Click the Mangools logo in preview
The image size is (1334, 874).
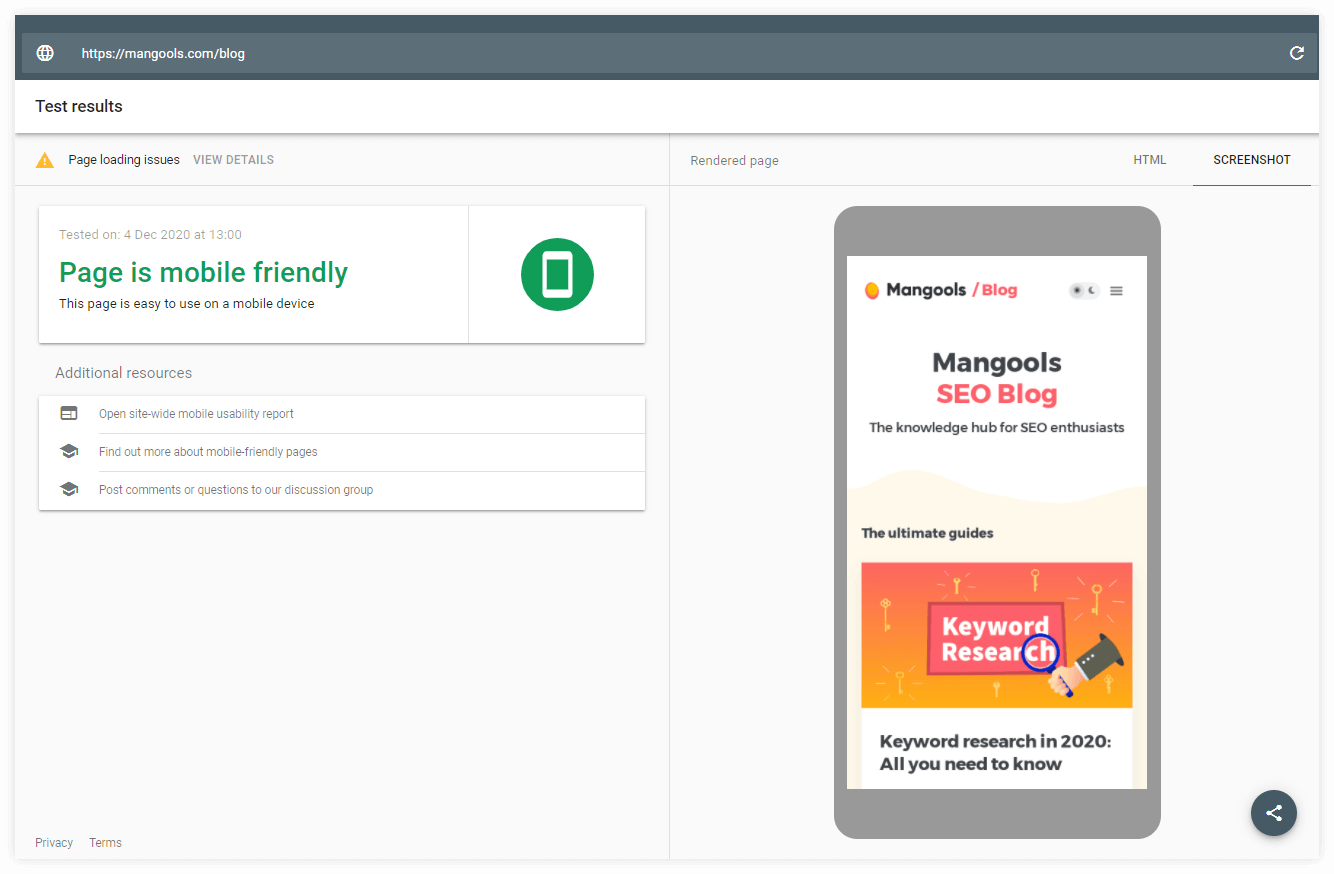[915, 290]
